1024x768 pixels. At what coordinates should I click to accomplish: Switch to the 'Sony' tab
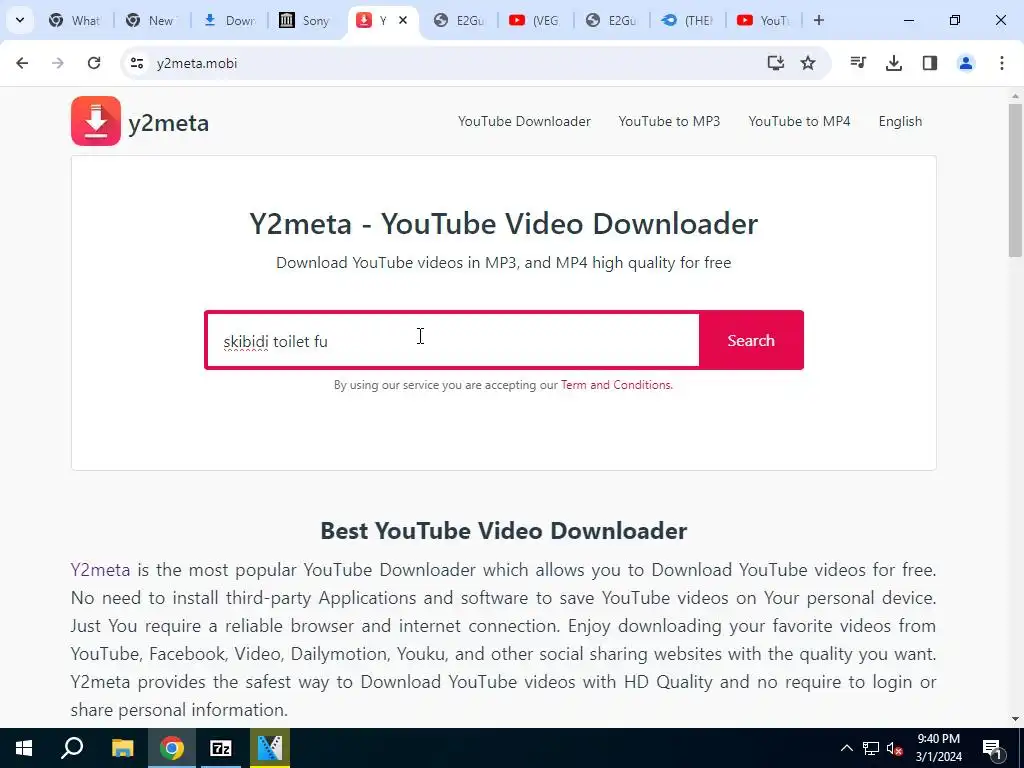pos(304,20)
